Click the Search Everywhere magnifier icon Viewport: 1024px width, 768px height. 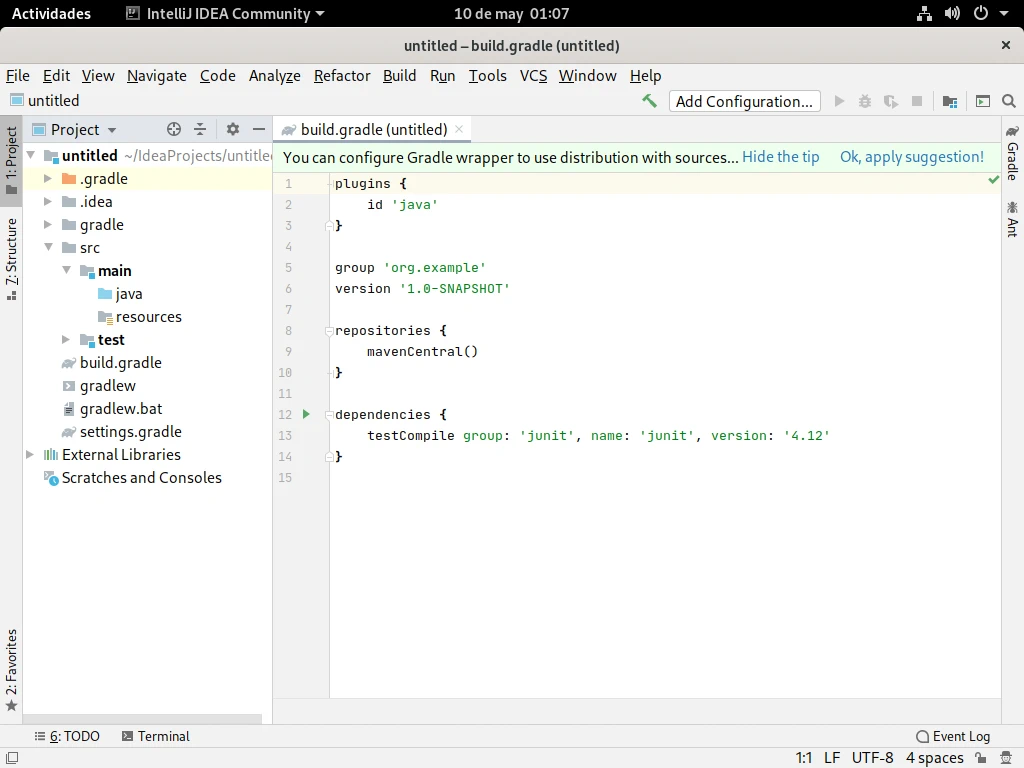(1008, 101)
